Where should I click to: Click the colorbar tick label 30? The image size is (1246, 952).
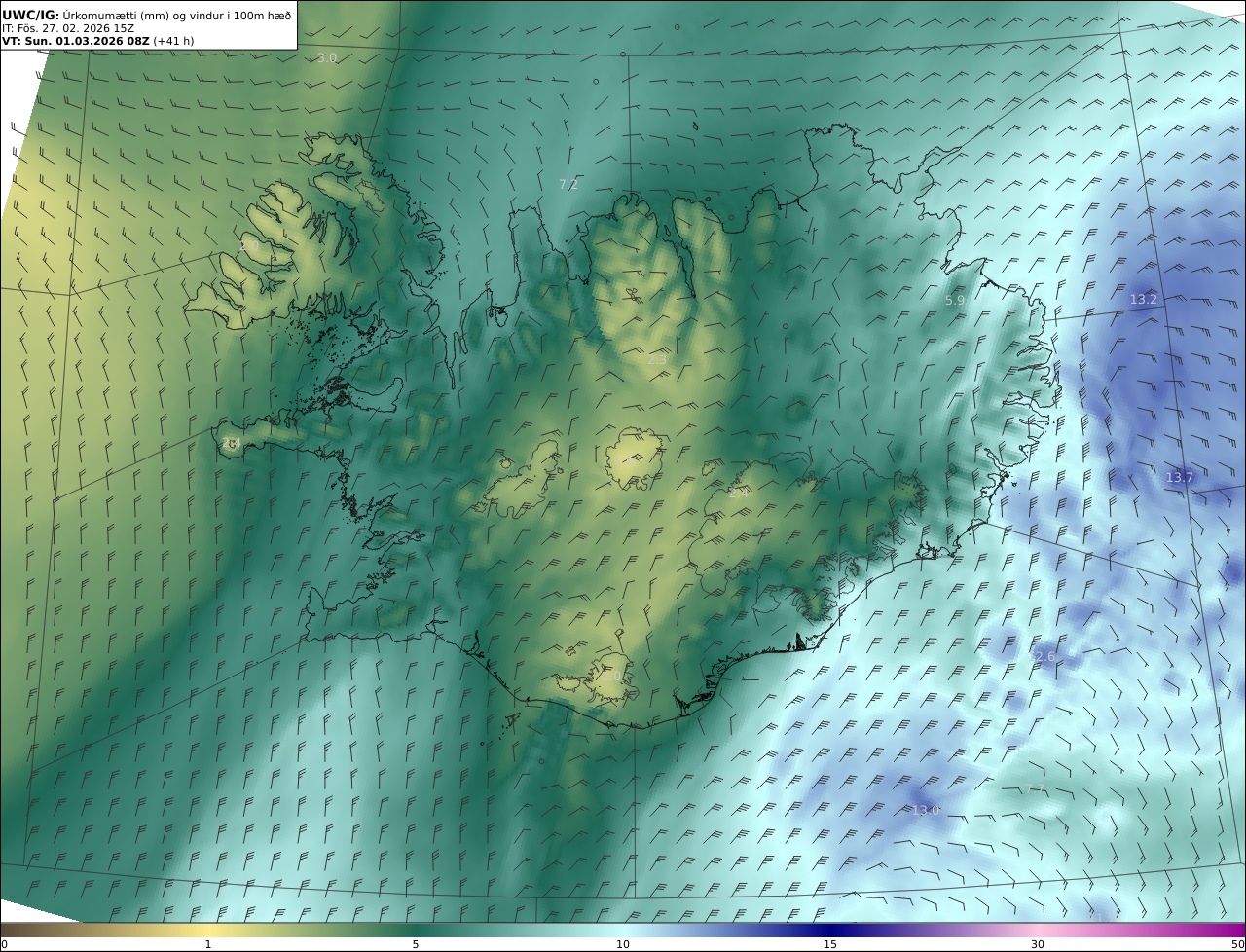coord(1038,944)
